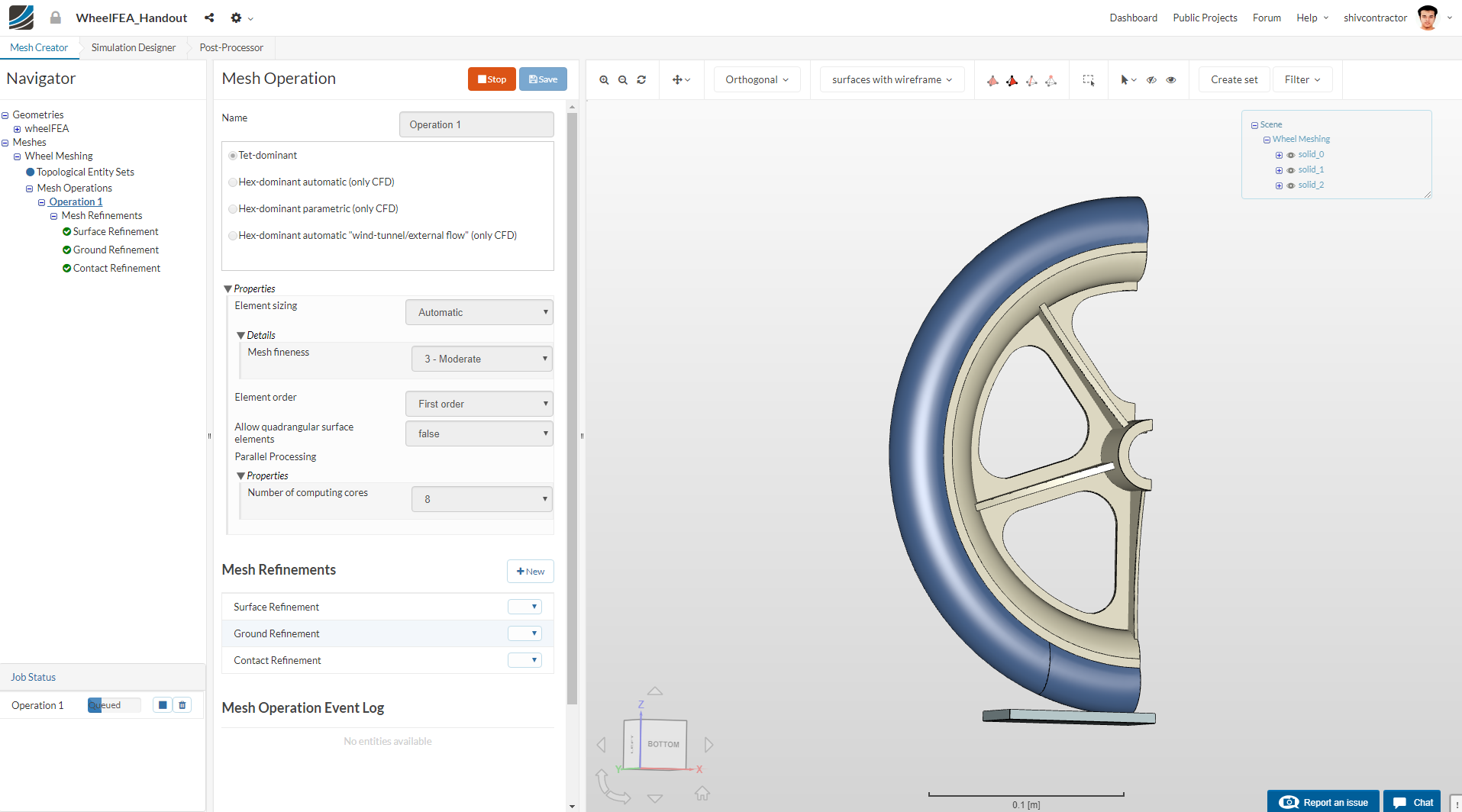1462x812 pixels.
Task: Switch to the Simulation Designer tab
Action: [x=134, y=48]
